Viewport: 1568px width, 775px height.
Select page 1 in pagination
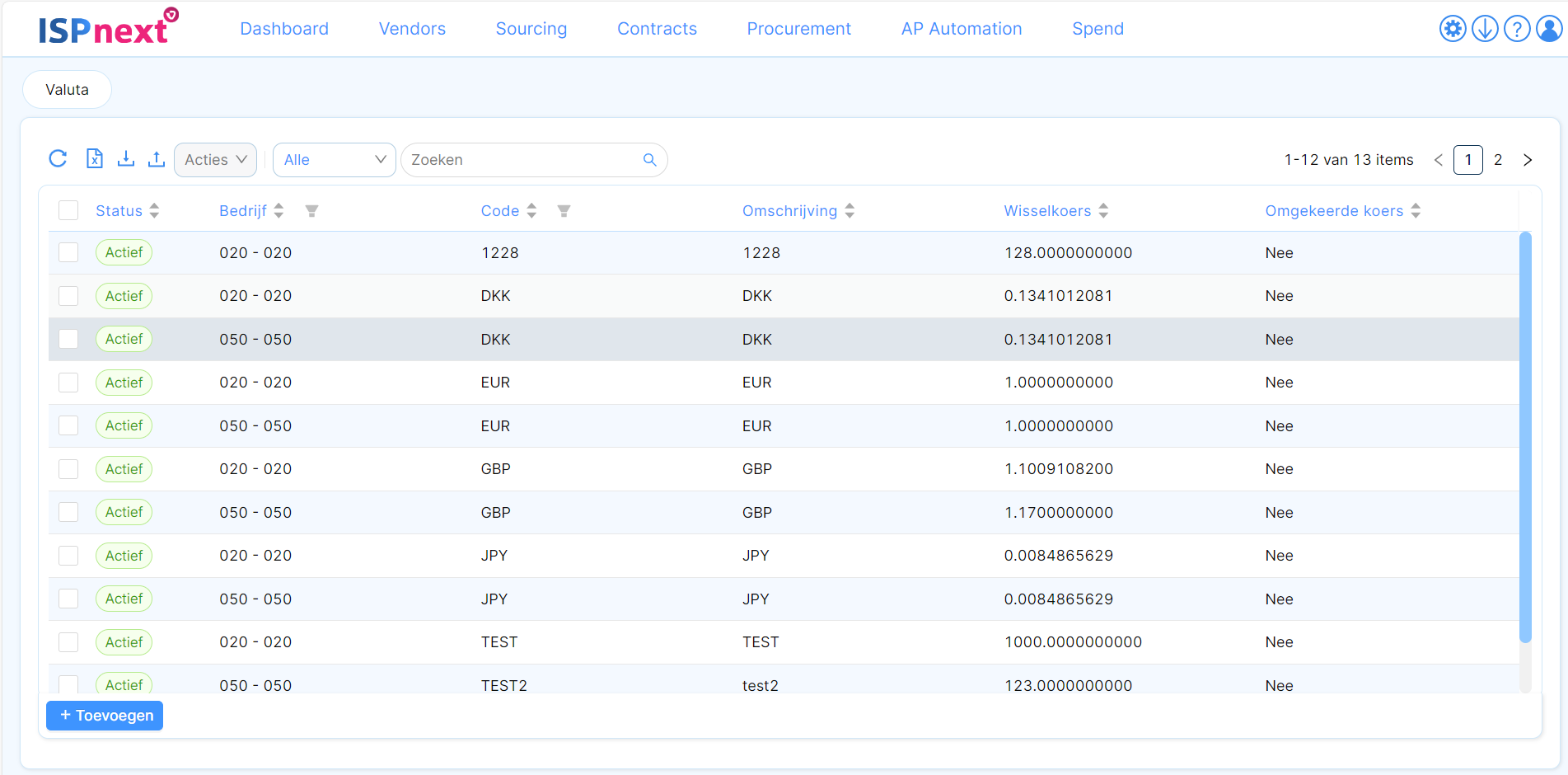point(1468,160)
